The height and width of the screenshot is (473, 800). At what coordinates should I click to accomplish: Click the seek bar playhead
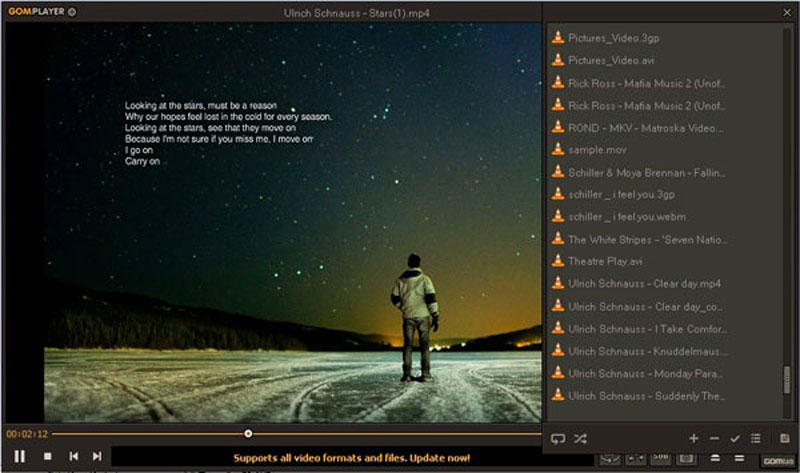tap(248, 434)
